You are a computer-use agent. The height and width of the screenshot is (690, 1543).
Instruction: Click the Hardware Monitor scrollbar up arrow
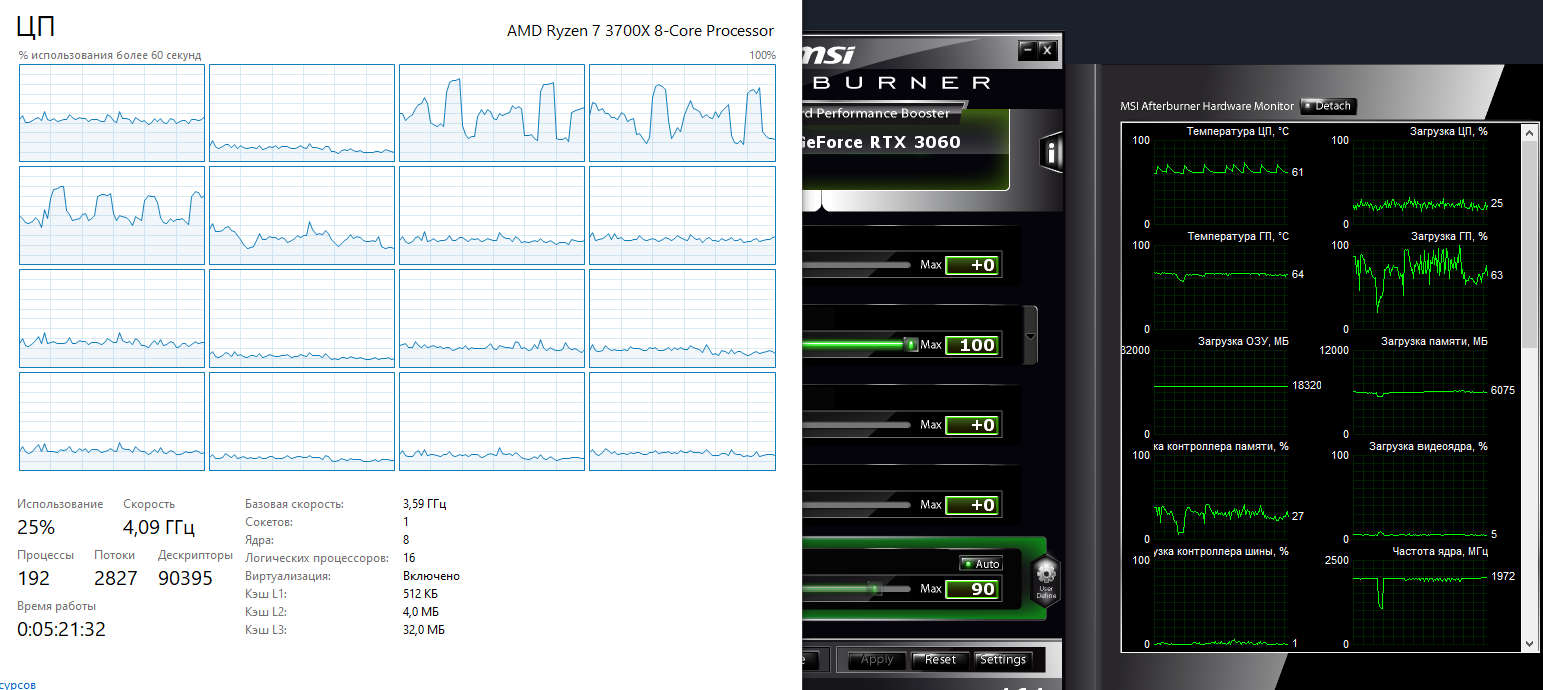click(x=1529, y=131)
